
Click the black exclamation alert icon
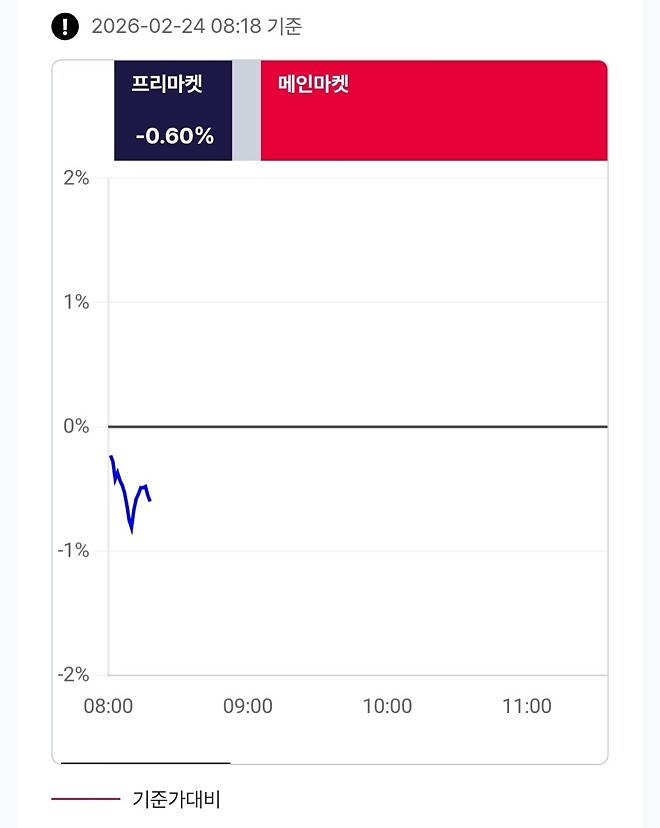pos(64,26)
